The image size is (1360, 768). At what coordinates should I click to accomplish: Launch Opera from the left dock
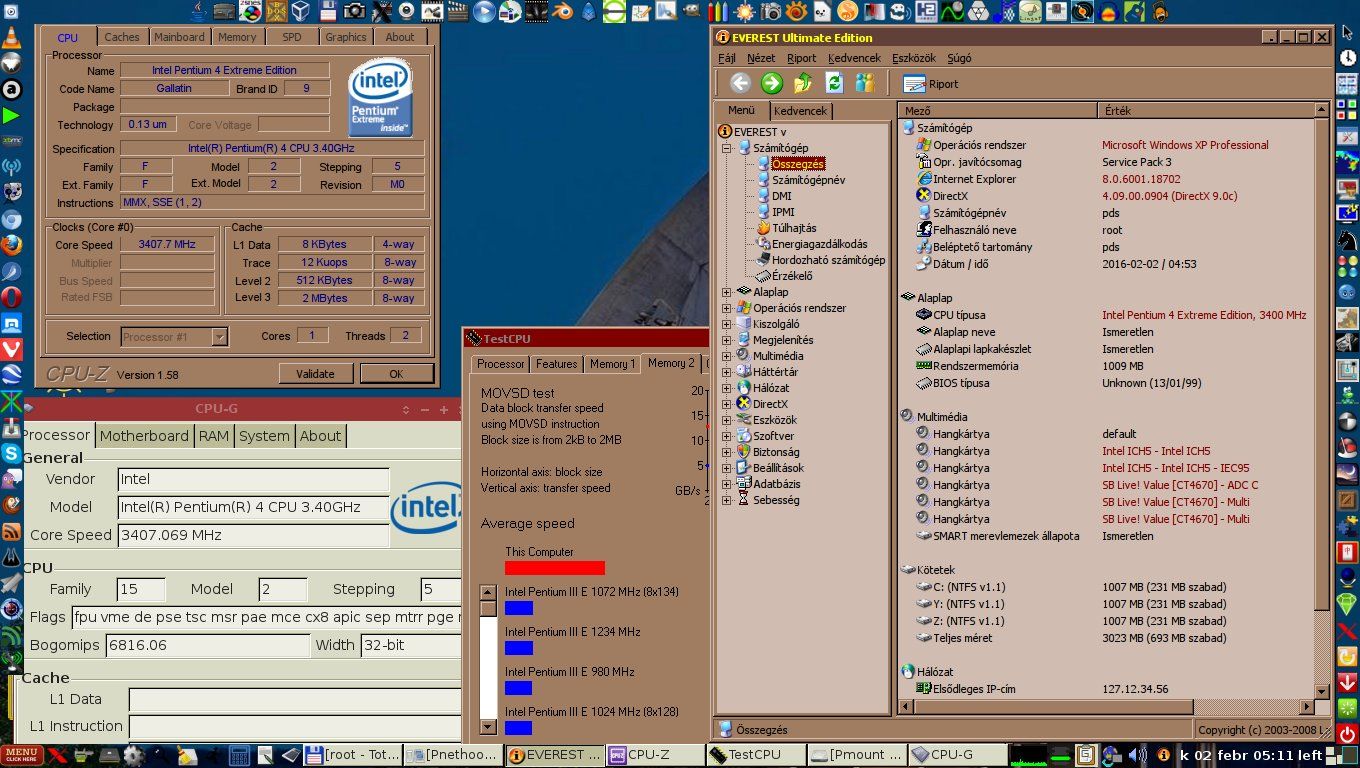11,297
